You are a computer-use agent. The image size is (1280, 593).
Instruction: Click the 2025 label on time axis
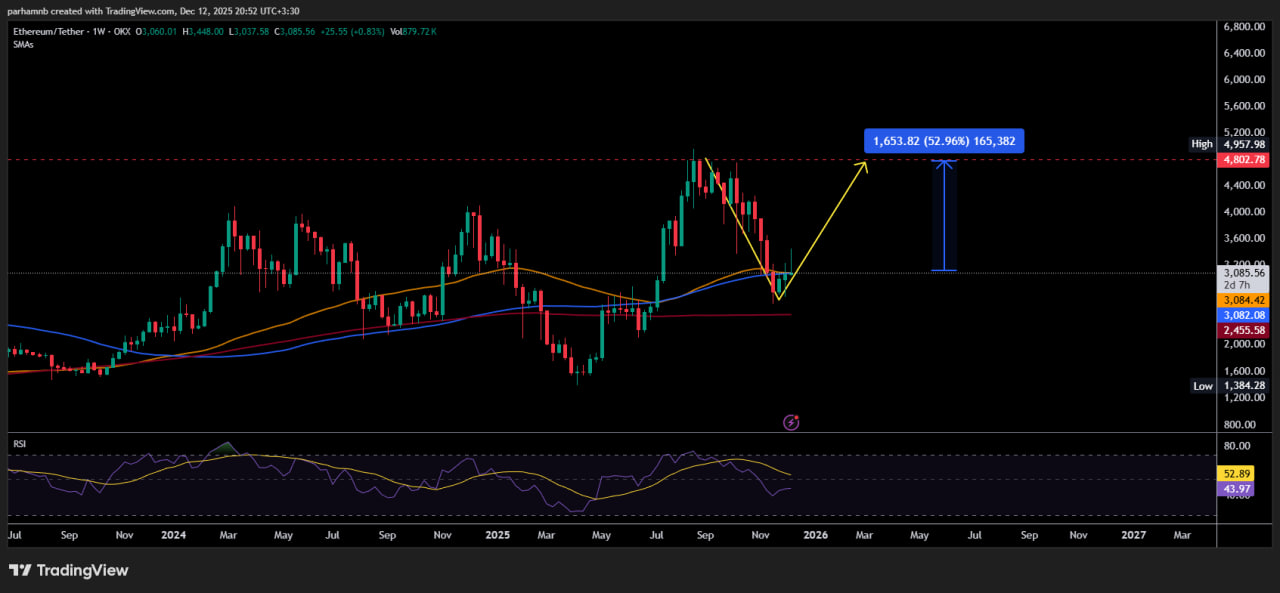[497, 535]
